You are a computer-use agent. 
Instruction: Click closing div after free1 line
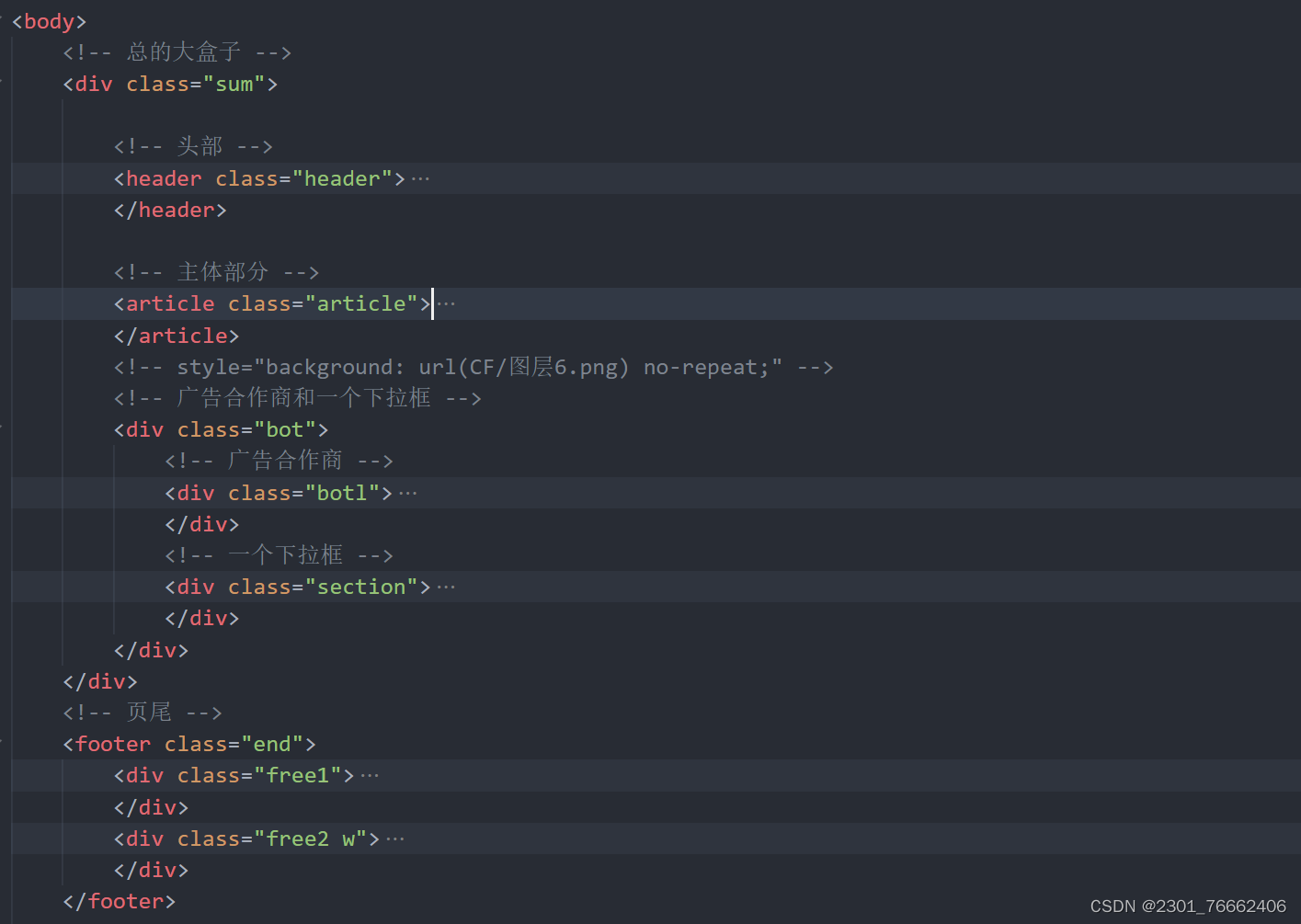[x=151, y=808]
